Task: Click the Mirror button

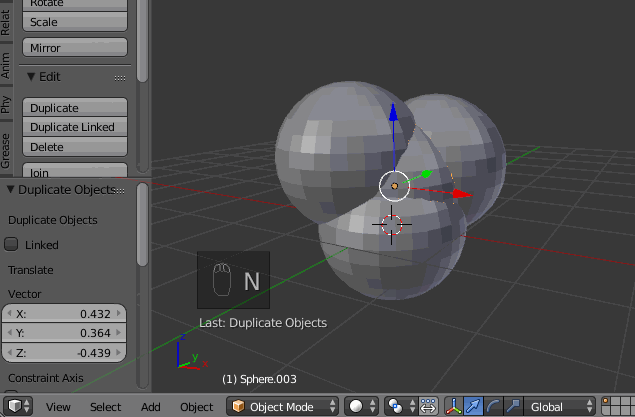Action: click(75, 48)
